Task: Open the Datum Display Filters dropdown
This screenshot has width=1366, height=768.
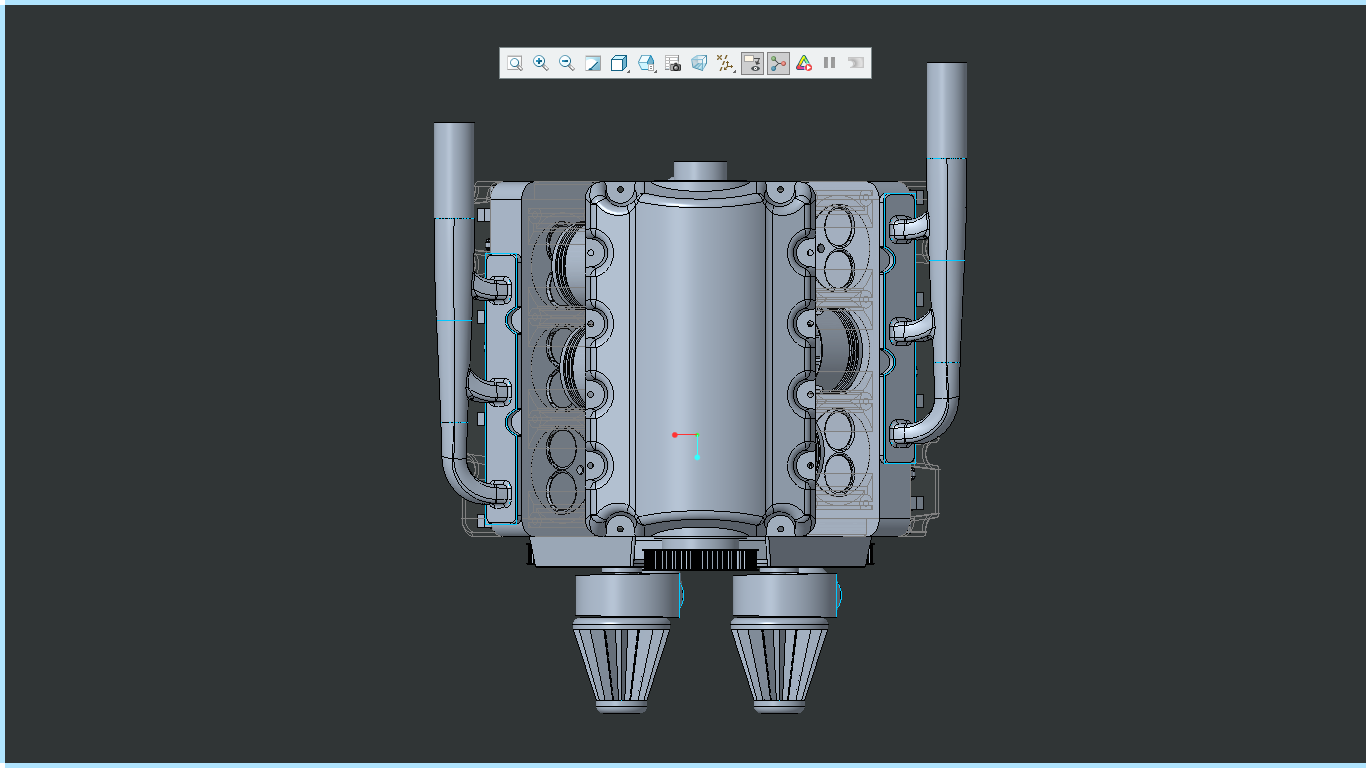Action: click(x=726, y=63)
